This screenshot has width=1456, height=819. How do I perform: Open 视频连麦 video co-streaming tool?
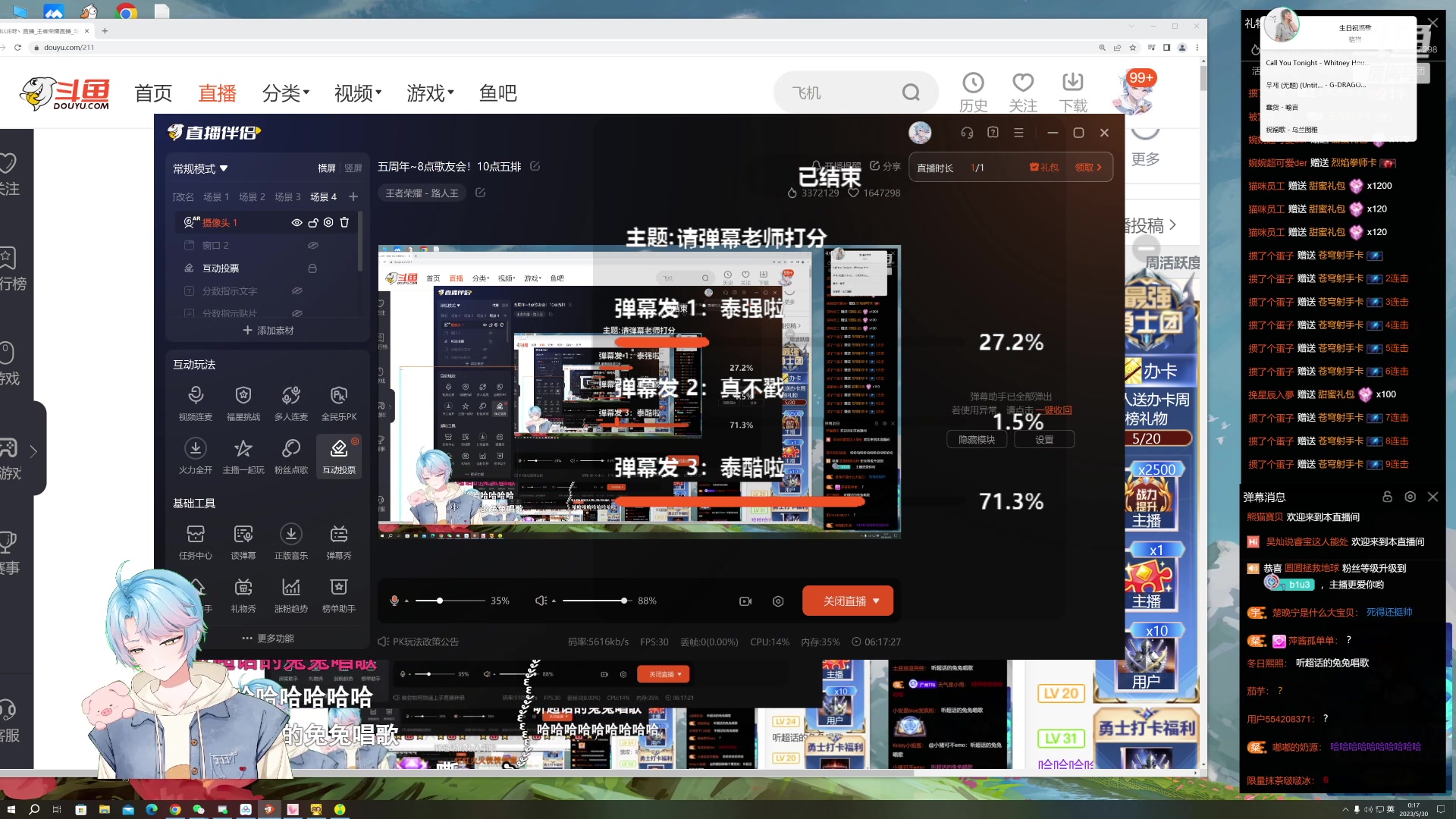pos(196,402)
